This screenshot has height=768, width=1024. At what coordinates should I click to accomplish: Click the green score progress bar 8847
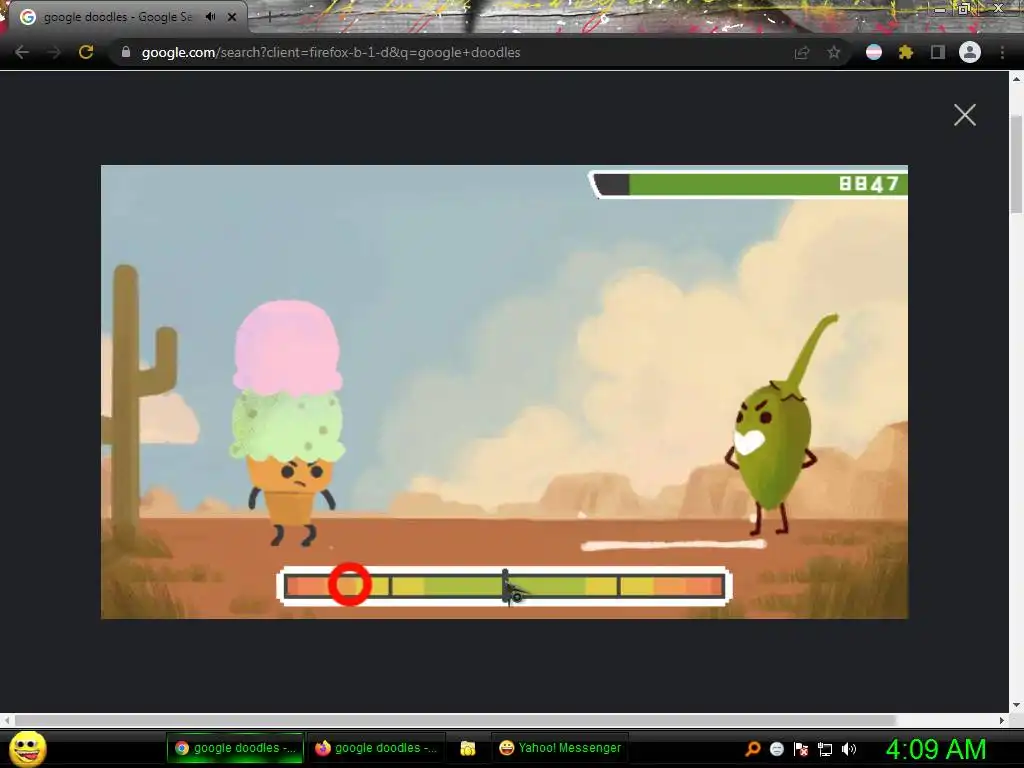pyautogui.click(x=748, y=184)
